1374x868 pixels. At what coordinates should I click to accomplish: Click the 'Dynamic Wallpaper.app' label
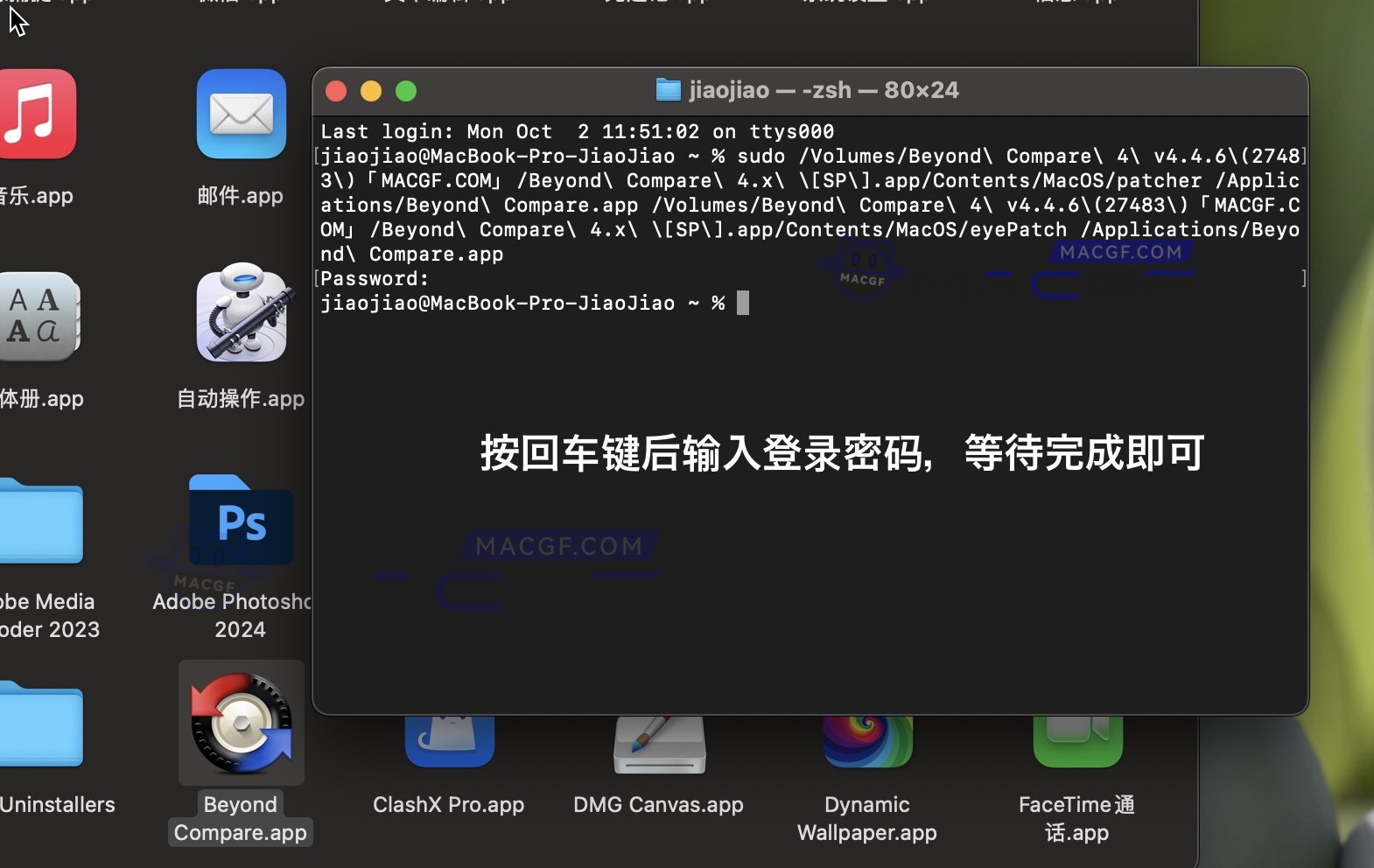point(867,818)
